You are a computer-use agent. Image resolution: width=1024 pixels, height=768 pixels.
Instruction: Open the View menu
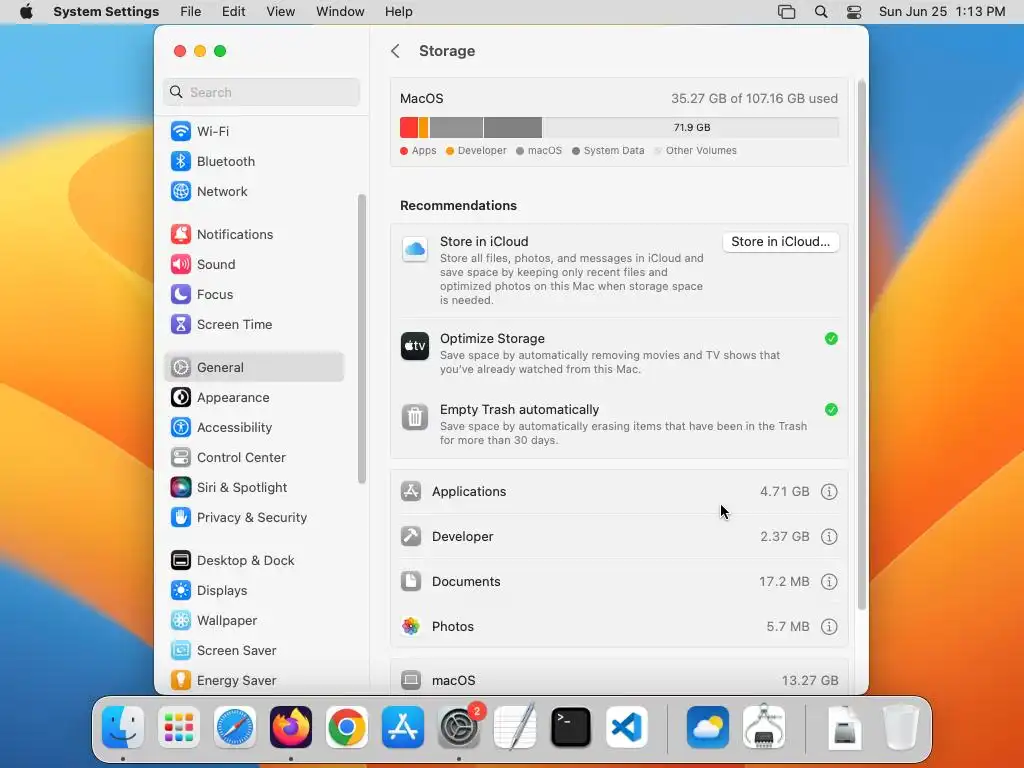coord(280,12)
